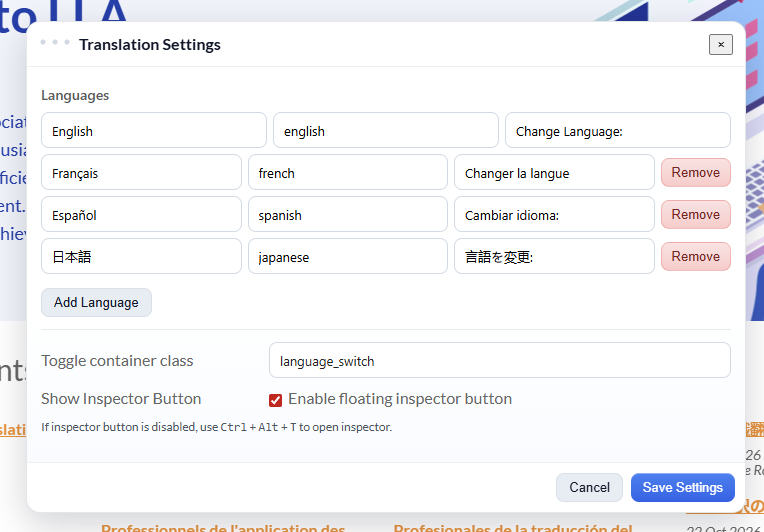
Task: Click the japanese code input field
Action: (347, 257)
